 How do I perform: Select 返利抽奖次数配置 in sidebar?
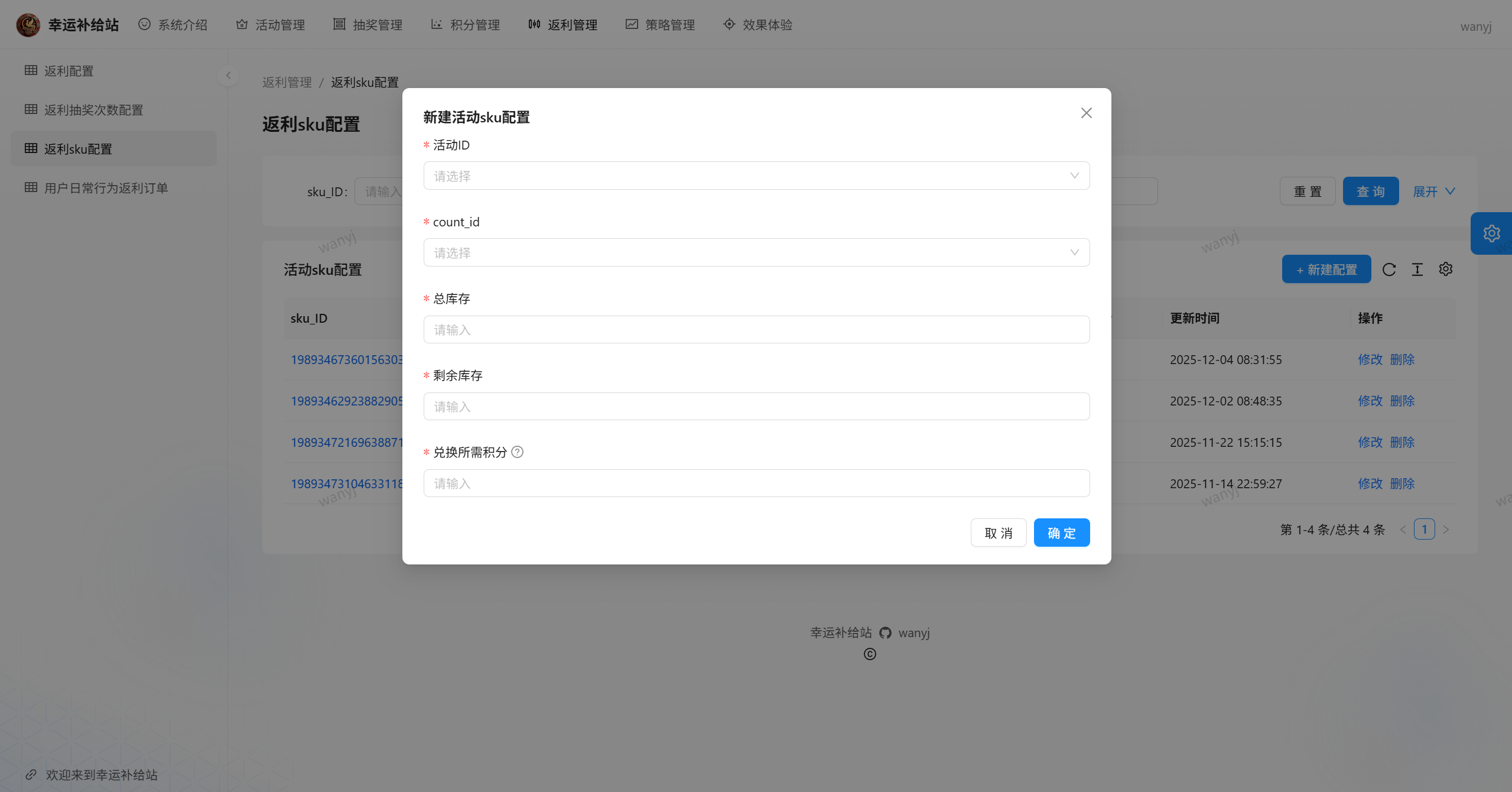pyautogui.click(x=93, y=110)
